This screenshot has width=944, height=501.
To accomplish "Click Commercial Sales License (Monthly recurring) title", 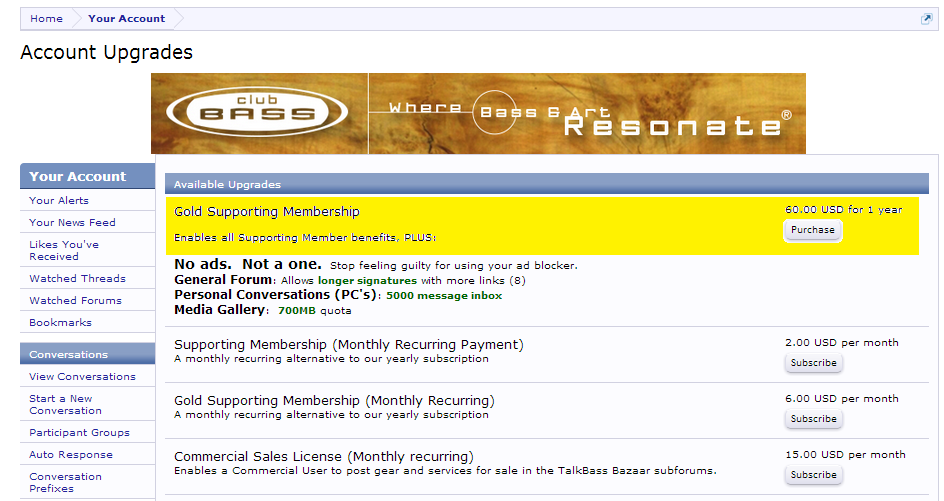I will coord(324,456).
